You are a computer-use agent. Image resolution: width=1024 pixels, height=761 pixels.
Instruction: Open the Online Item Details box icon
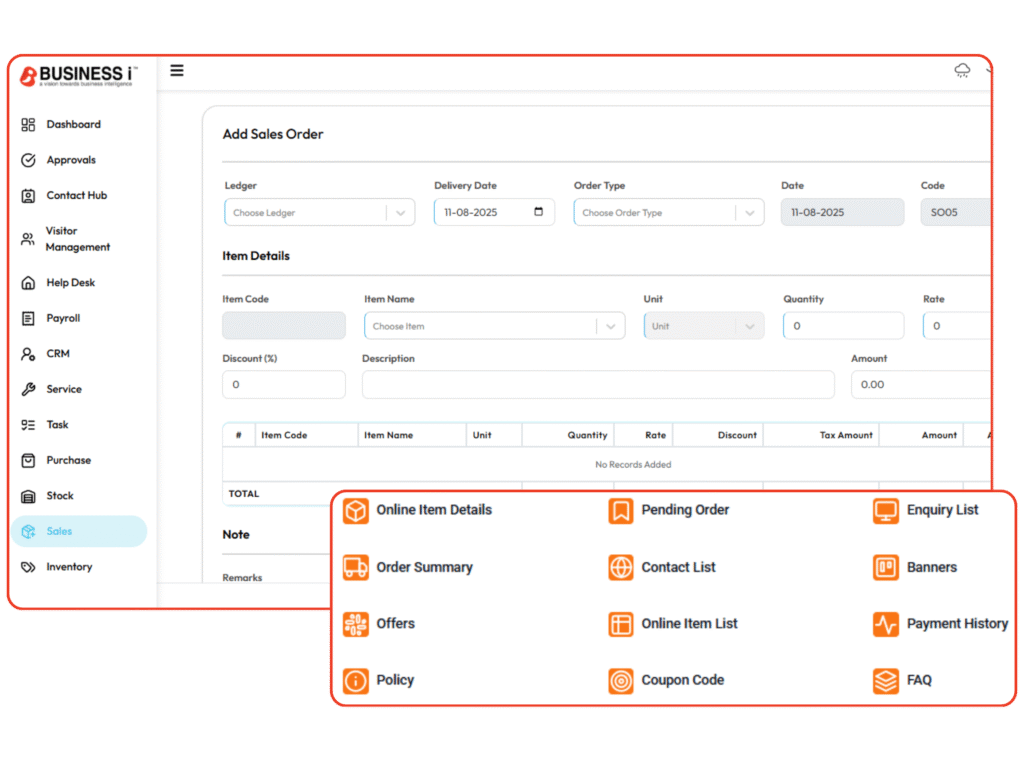[x=355, y=511]
